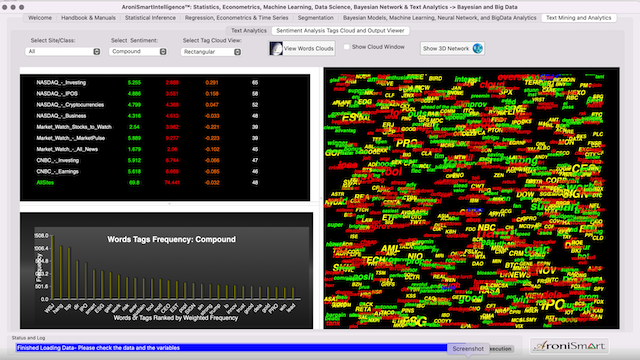Viewport: 640px width, 360px height.
Task: Click the Screenshot tooltip button
Action: 468,349
